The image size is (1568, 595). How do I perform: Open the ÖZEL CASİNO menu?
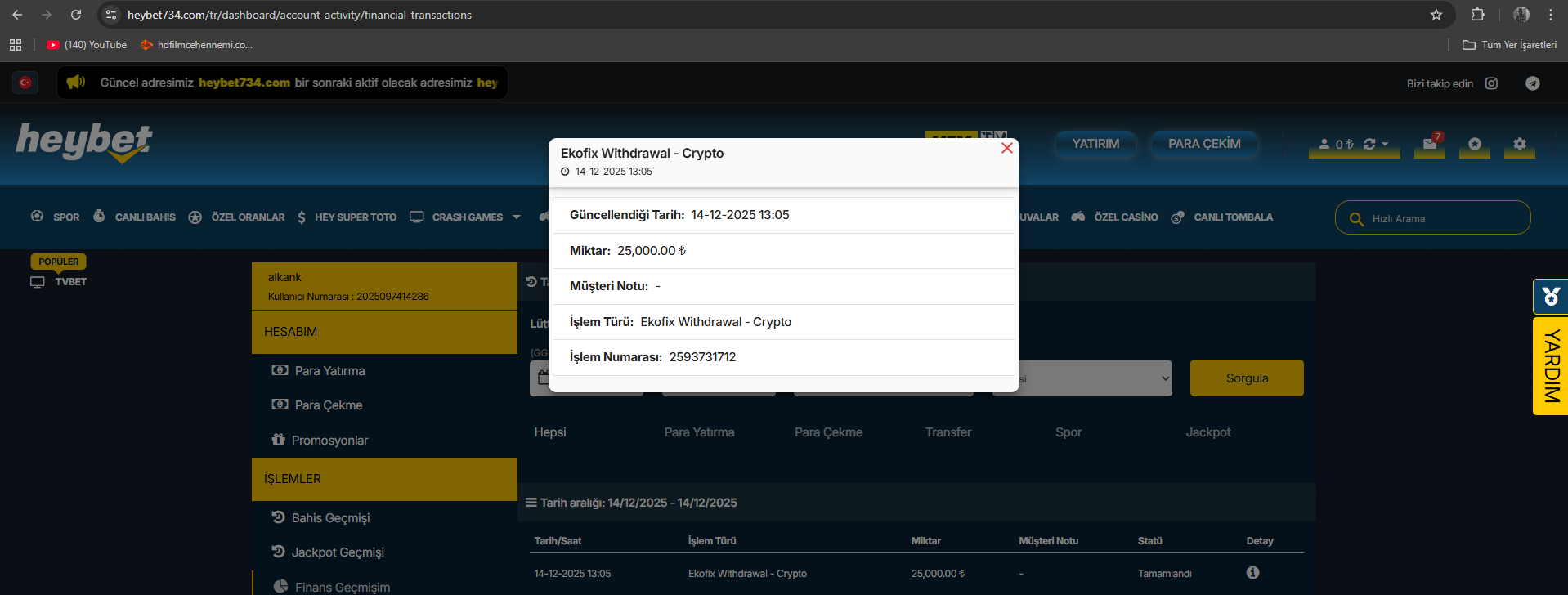click(x=1115, y=217)
